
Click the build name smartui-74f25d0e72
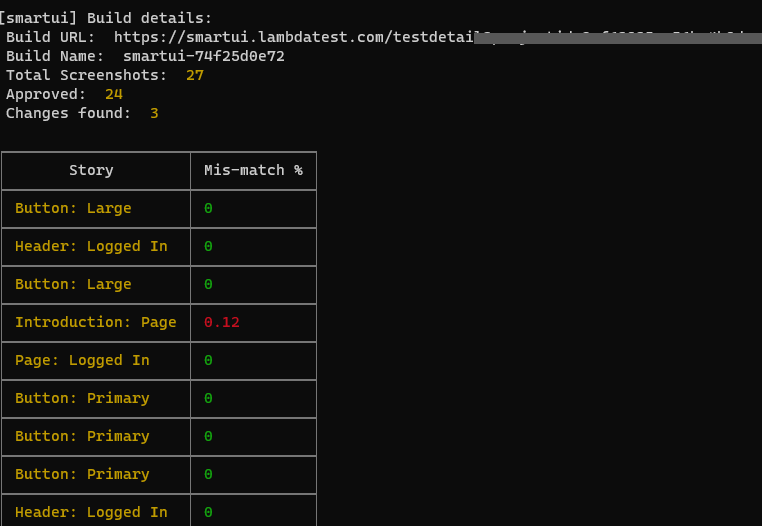[203, 56]
